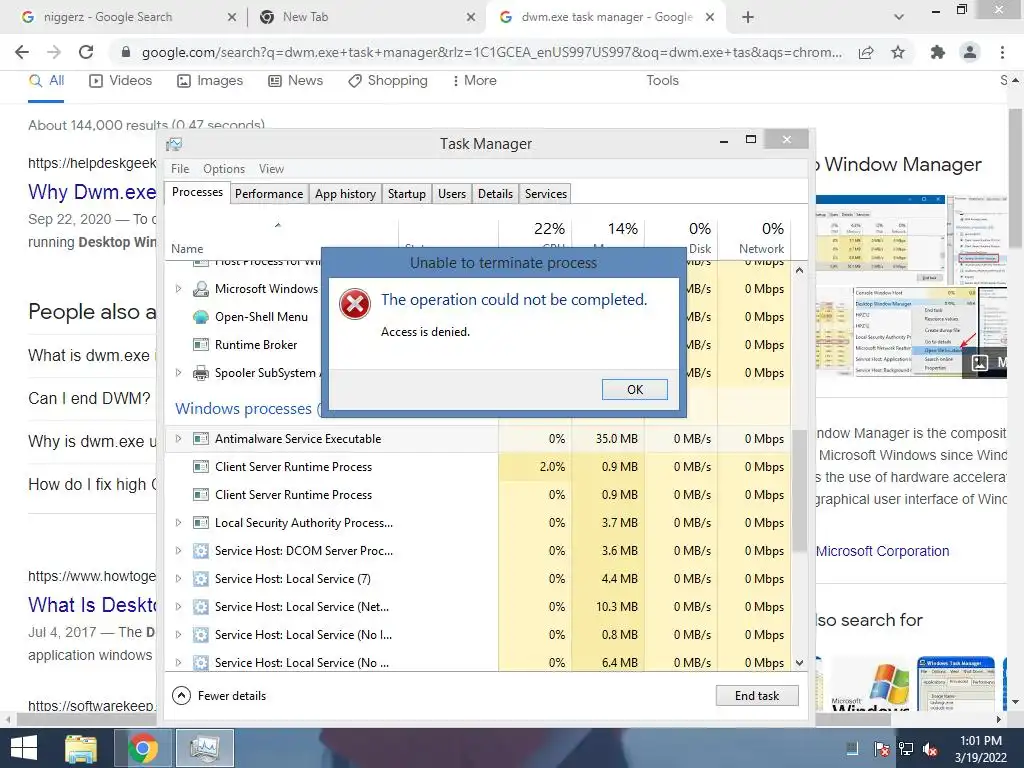Collapse Task Manager with Fewer details
The image size is (1024, 768).
[x=219, y=696]
